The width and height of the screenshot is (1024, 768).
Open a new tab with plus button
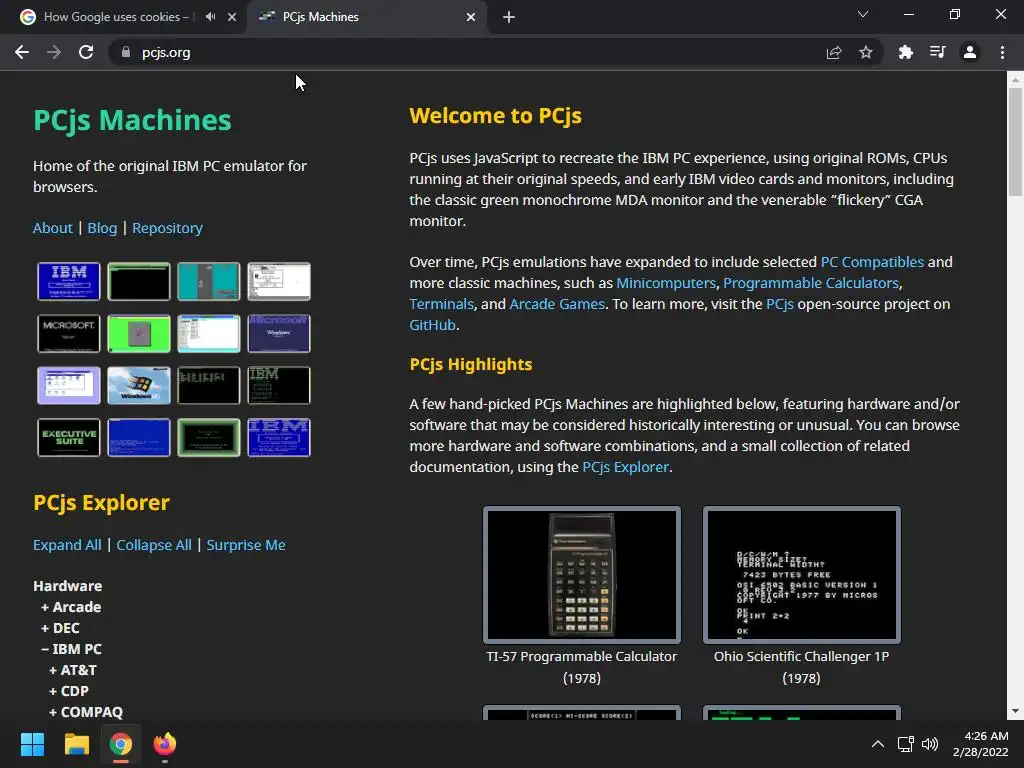coord(509,17)
